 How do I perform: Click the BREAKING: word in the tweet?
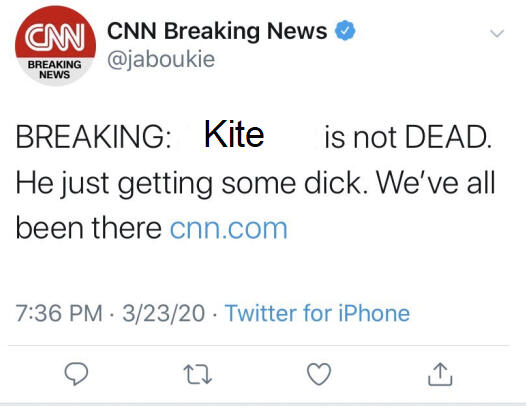pos(94,137)
